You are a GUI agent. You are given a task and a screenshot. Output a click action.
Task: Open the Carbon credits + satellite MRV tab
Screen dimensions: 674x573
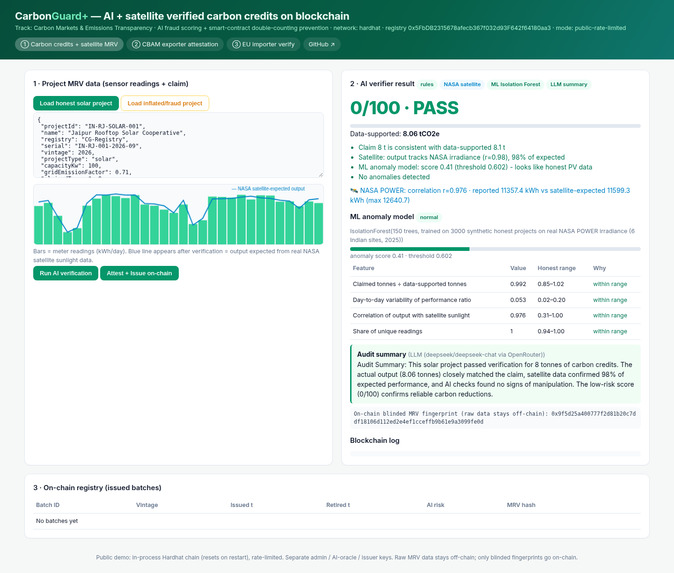click(69, 44)
